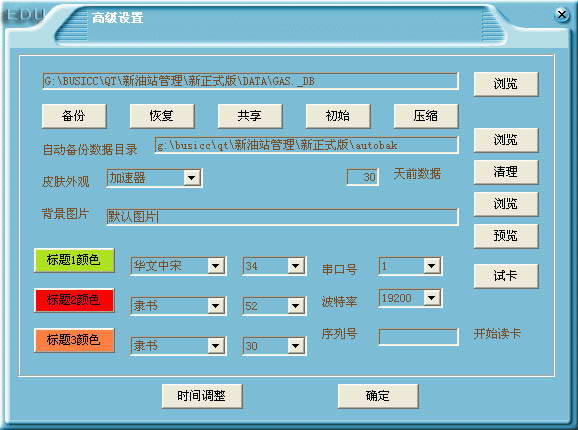Click the 清理 button
This screenshot has height=430, width=578.
point(506,172)
